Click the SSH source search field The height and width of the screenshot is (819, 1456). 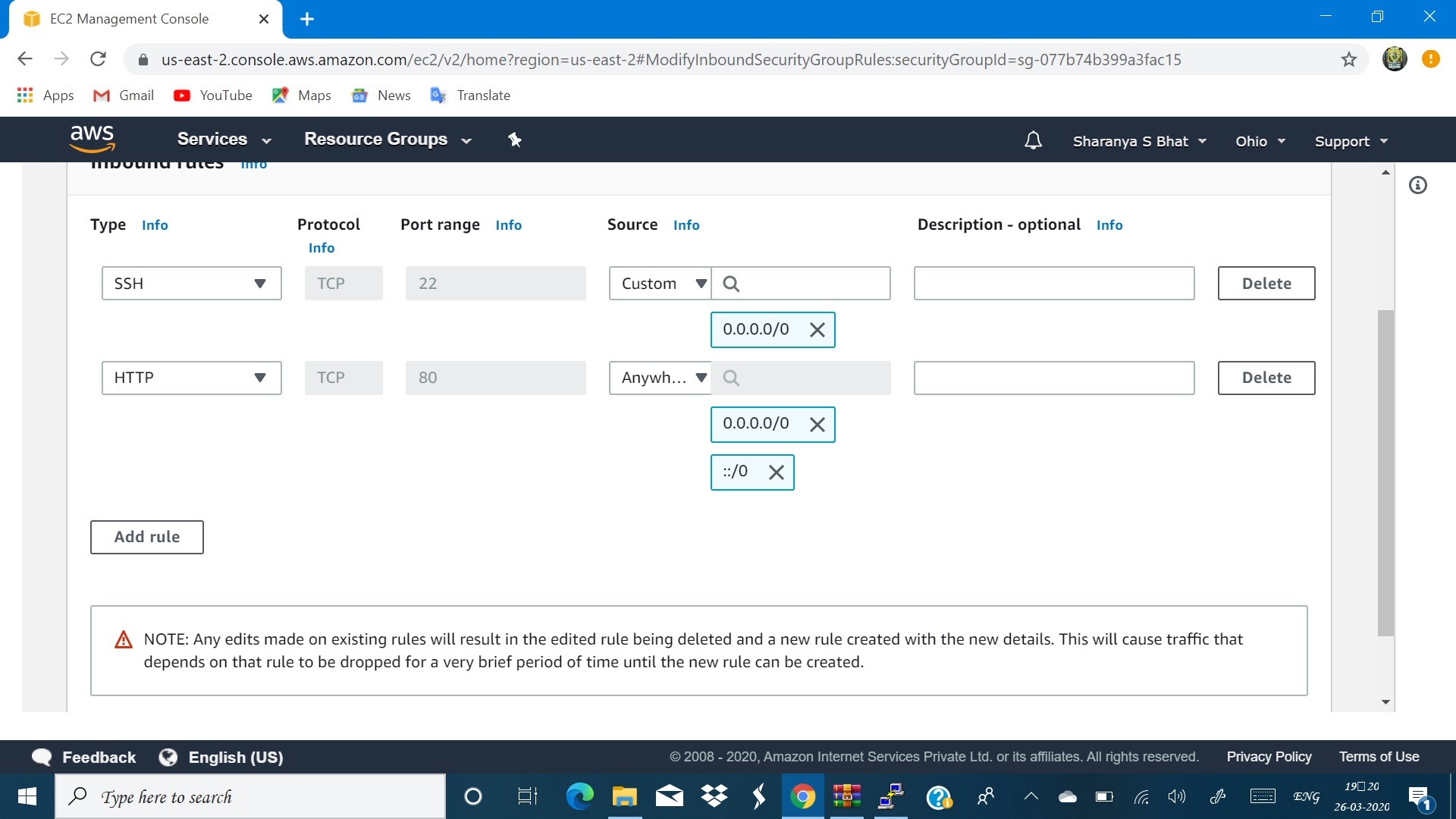pyautogui.click(x=801, y=283)
